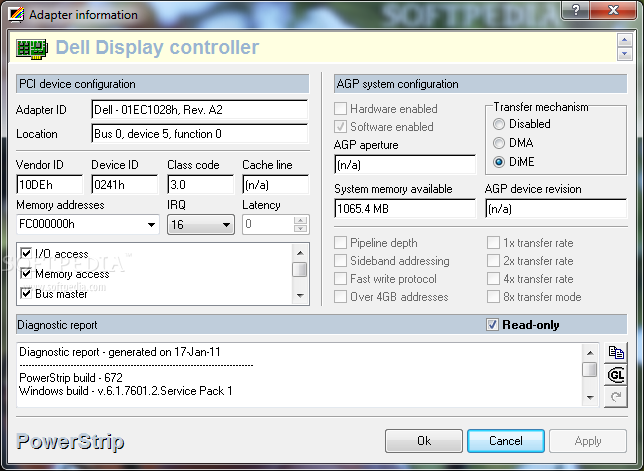Screen dimensions: 644x471
Task: Click the 'PowerStrip build - 672' line
Action: 71,377
